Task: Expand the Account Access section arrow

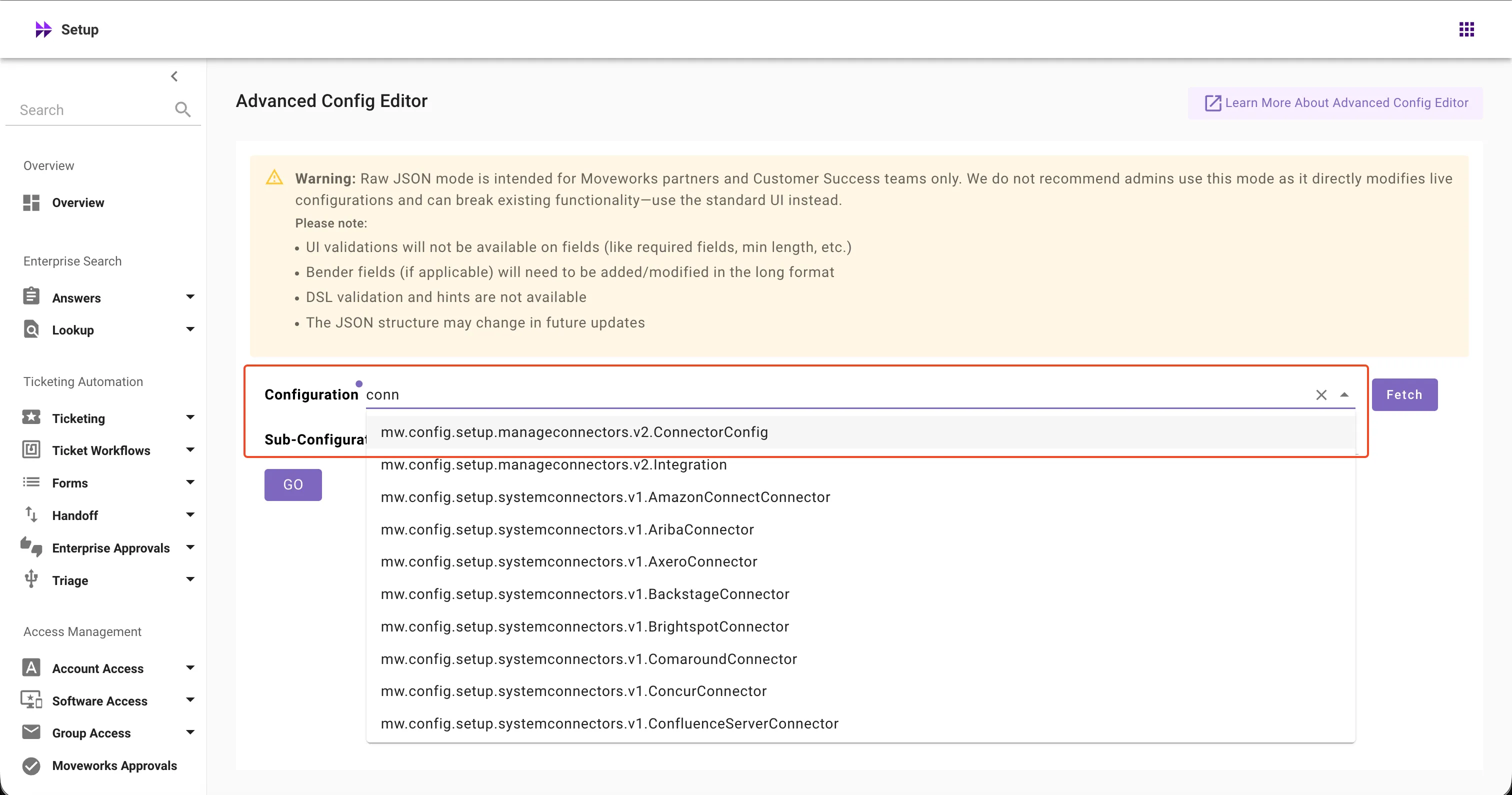Action: 190,667
